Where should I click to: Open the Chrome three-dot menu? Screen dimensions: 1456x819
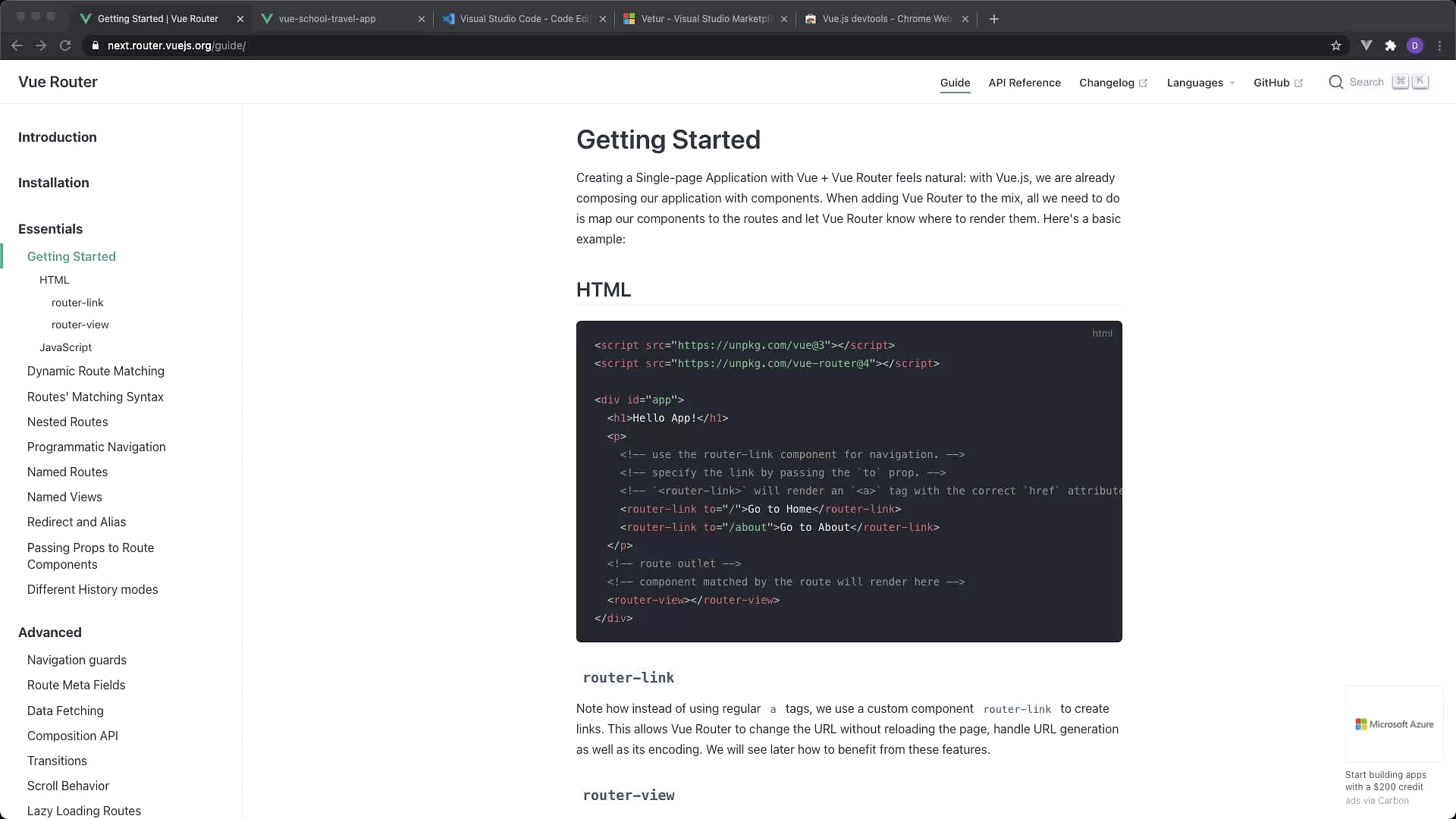click(x=1440, y=45)
